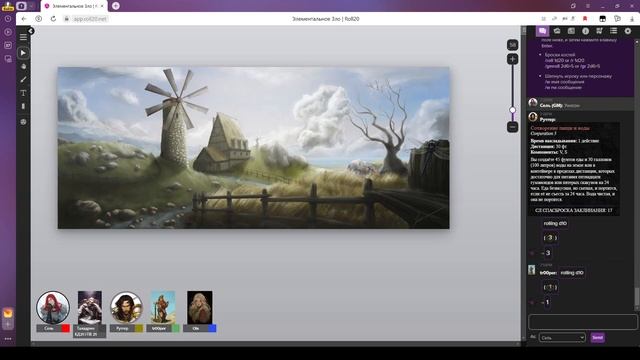Select the arrow Select tool

(x=23, y=53)
